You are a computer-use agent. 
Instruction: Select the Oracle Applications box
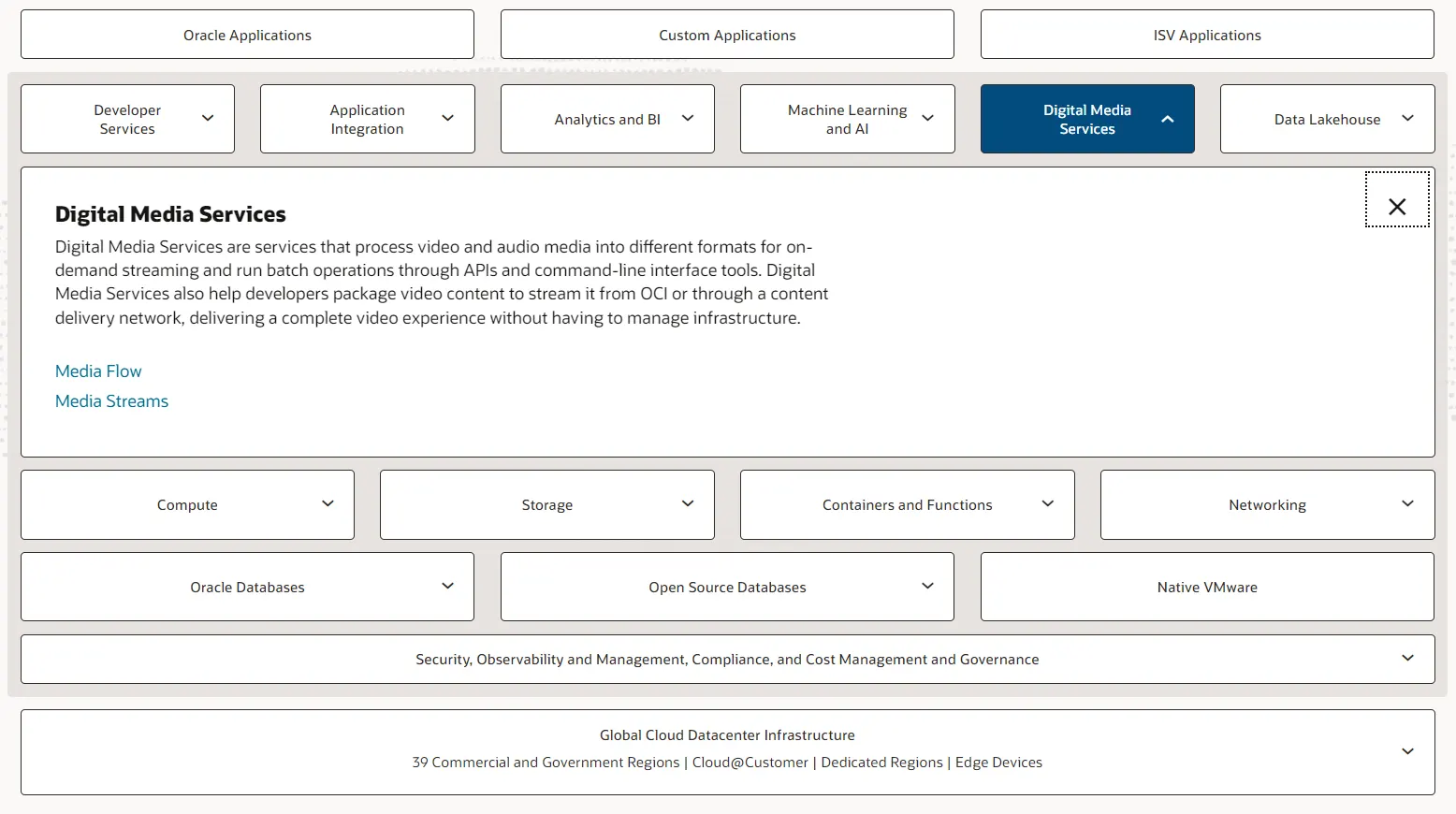pos(247,35)
